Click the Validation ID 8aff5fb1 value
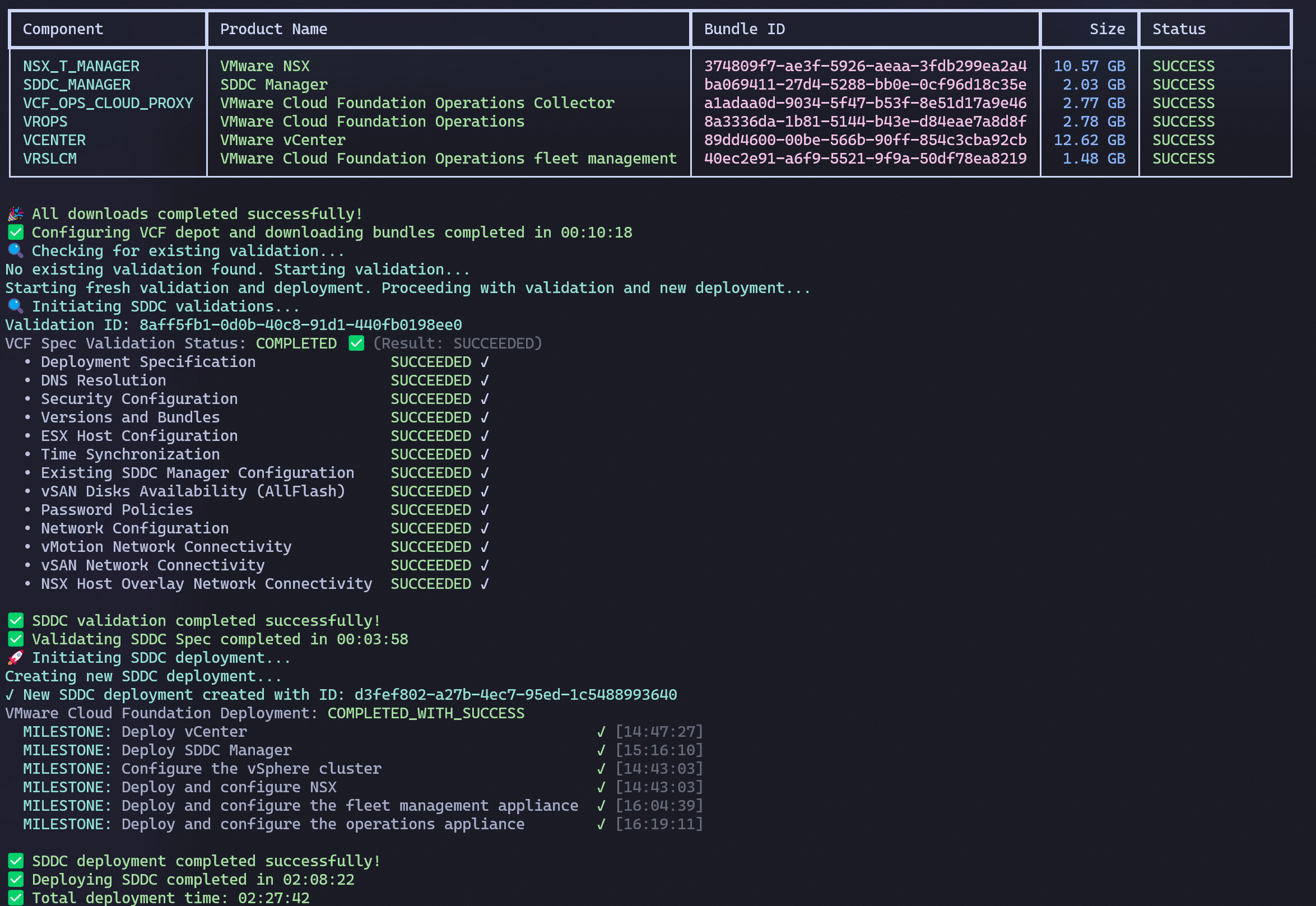 [301, 325]
